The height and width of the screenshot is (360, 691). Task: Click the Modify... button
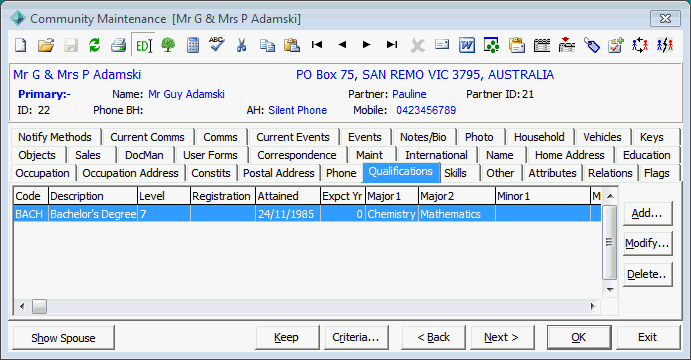pos(647,243)
